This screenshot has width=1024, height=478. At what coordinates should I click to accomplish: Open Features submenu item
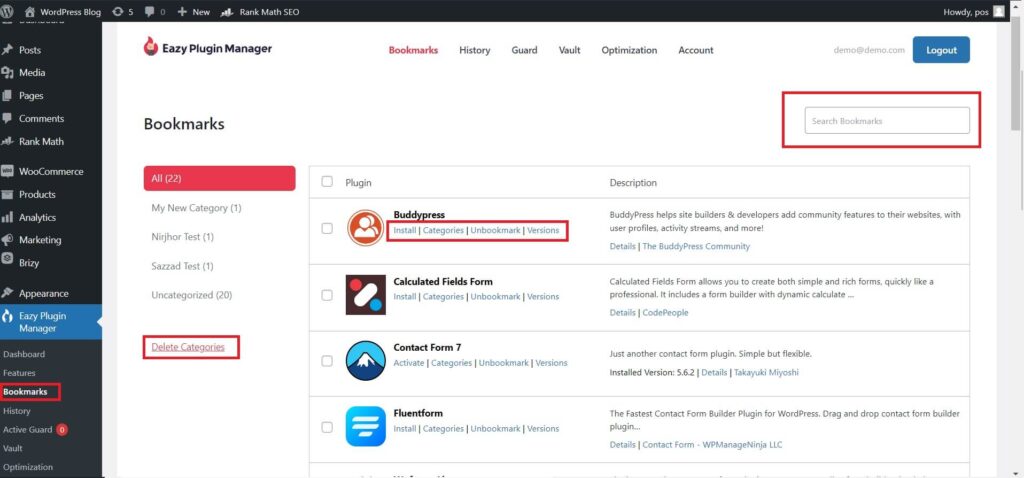[20, 373]
